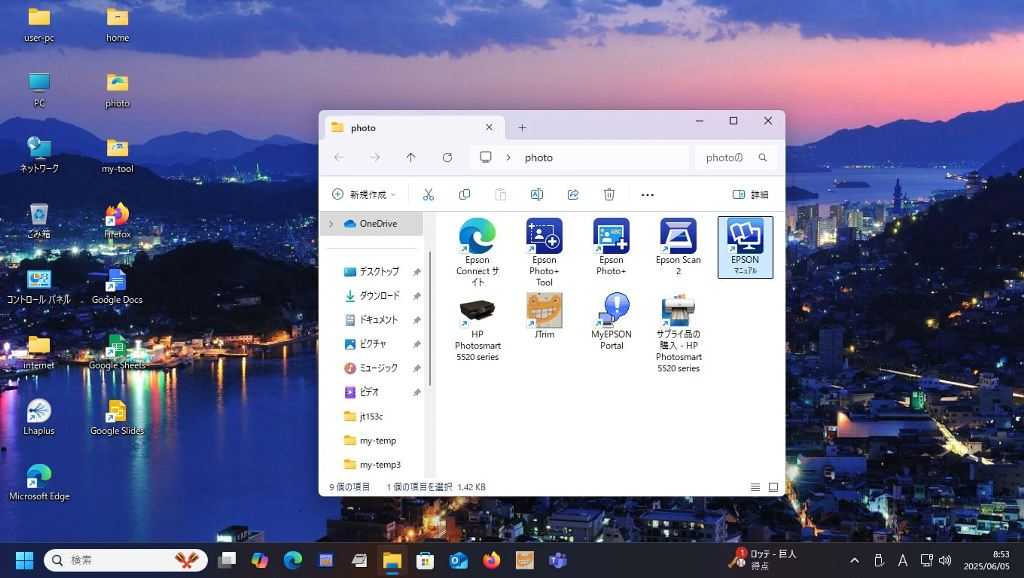Open the volume control in tray
The image size is (1024, 578).
click(945, 560)
